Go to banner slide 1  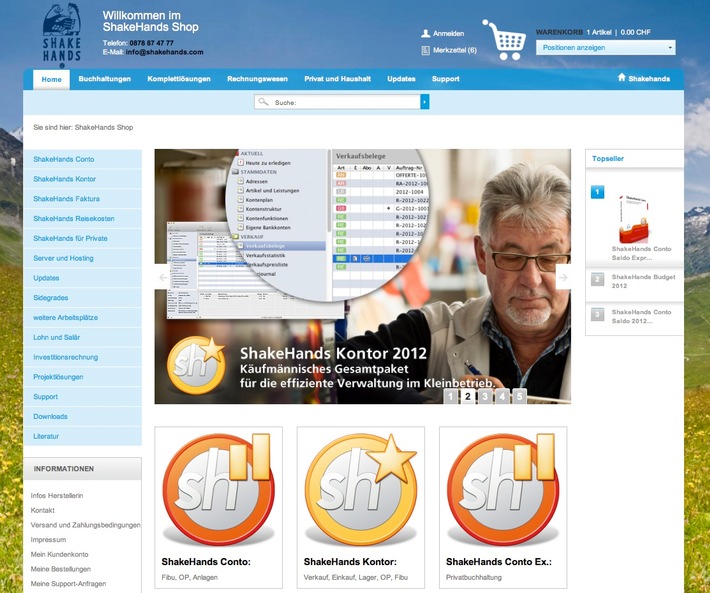click(450, 397)
